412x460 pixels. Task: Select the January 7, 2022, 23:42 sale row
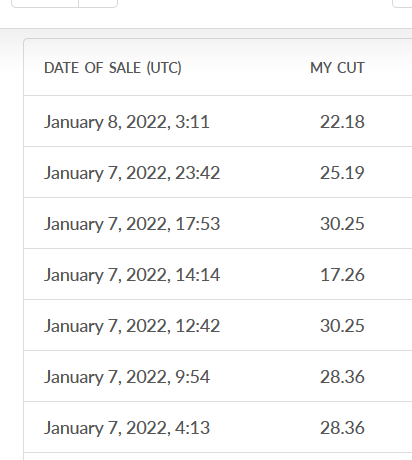tap(218, 172)
